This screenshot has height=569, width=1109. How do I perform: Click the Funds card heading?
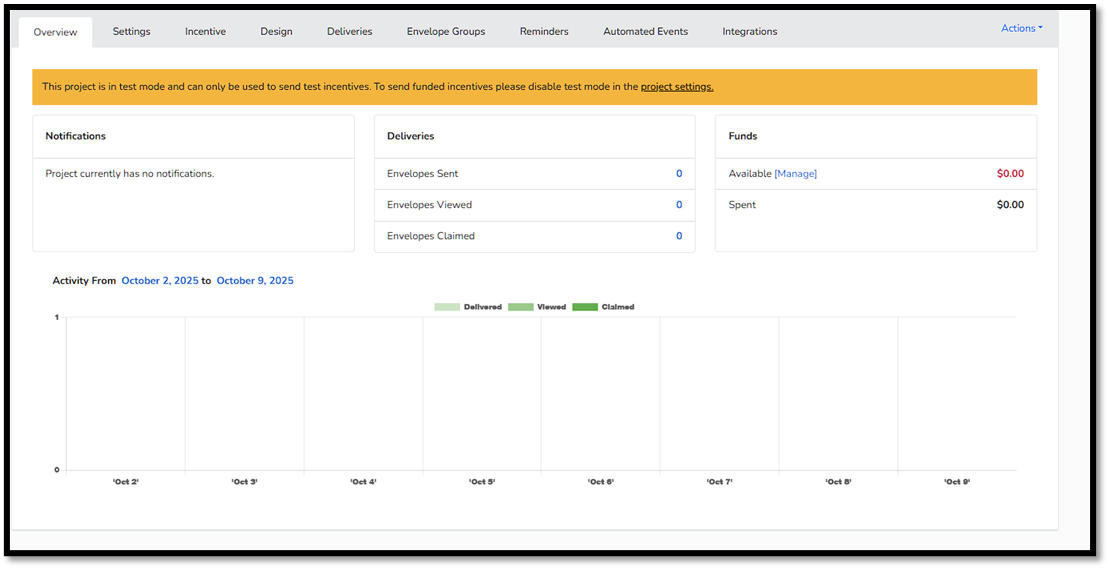(x=743, y=136)
